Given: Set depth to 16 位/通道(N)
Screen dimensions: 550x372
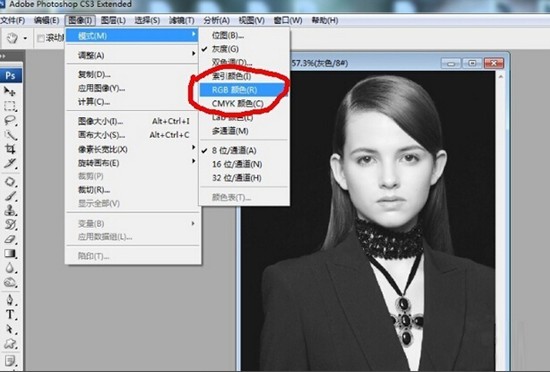Looking at the screenshot, I should tap(244, 164).
